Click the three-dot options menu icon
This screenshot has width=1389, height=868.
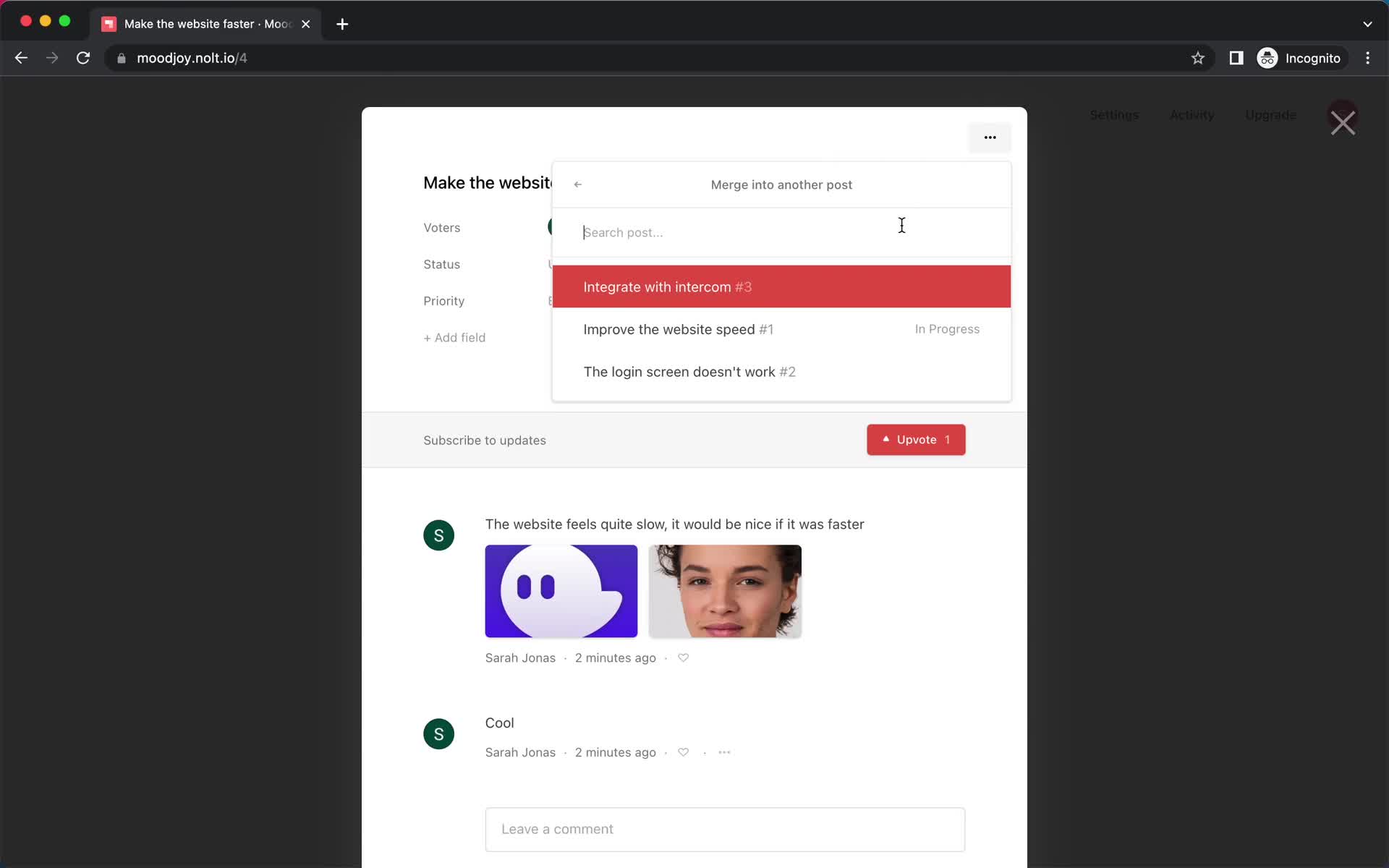tap(990, 137)
